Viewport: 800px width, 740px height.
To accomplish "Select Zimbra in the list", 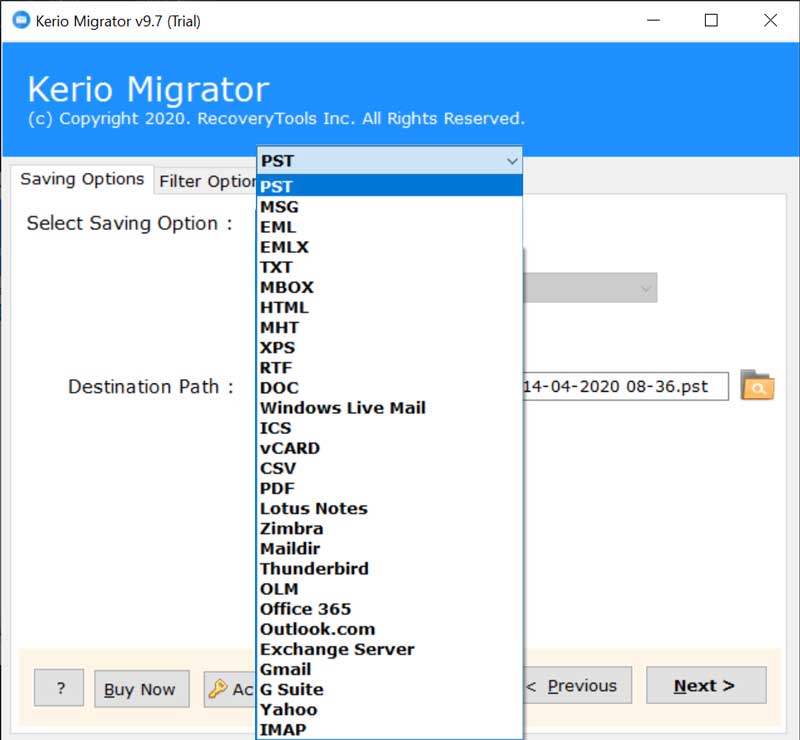I will pos(390,528).
